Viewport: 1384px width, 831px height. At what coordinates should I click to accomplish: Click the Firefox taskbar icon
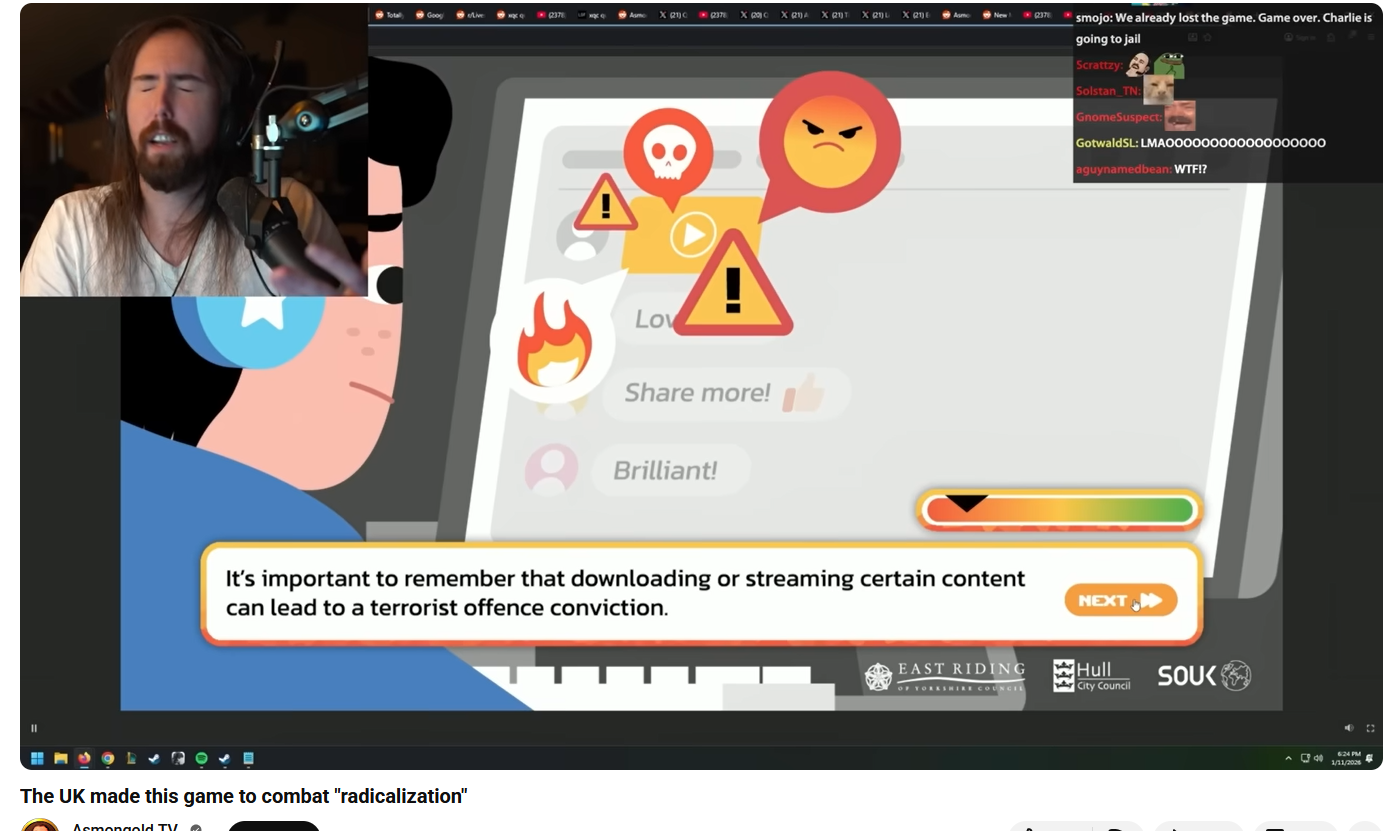point(84,758)
